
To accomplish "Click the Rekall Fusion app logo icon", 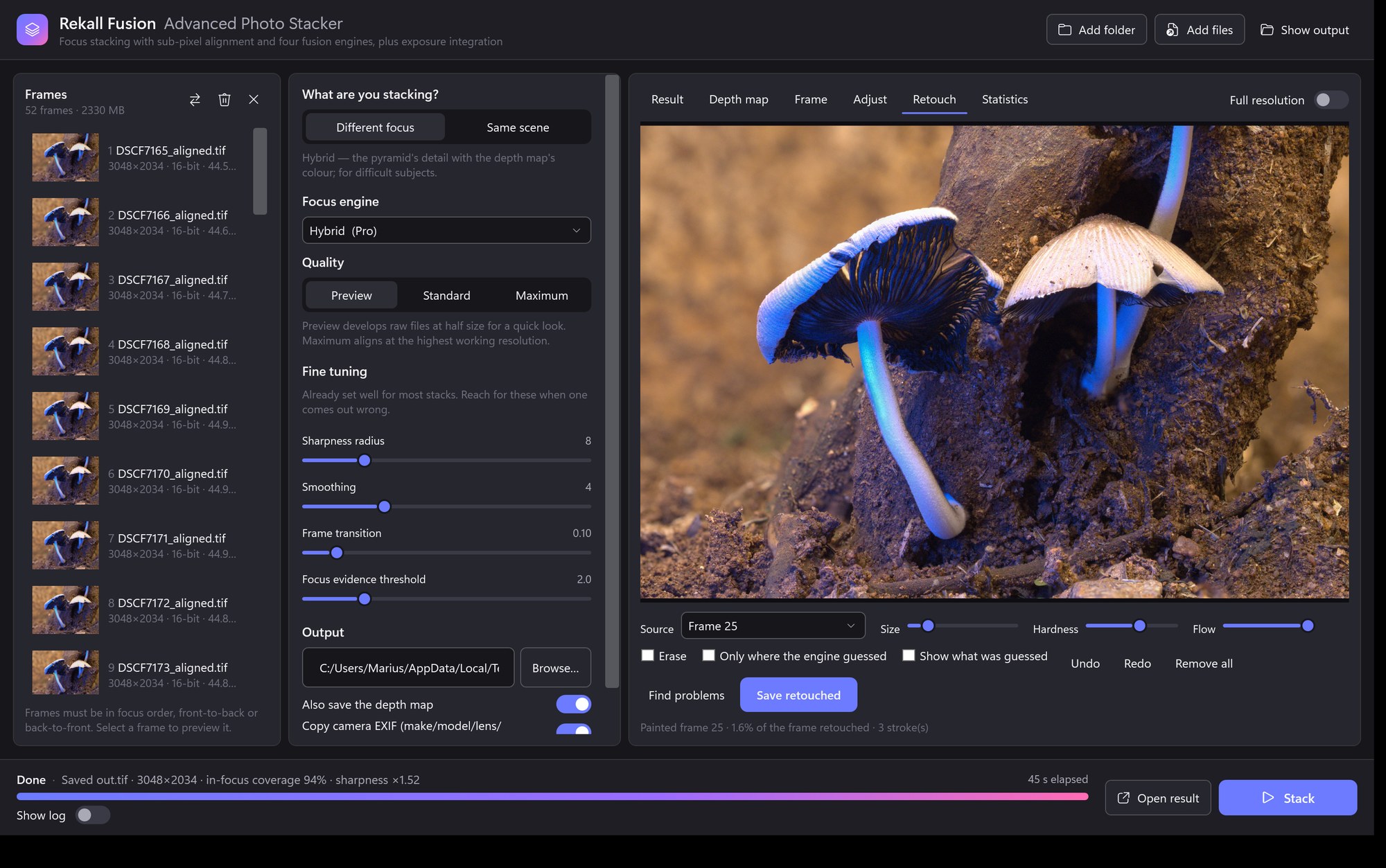I will point(32,30).
